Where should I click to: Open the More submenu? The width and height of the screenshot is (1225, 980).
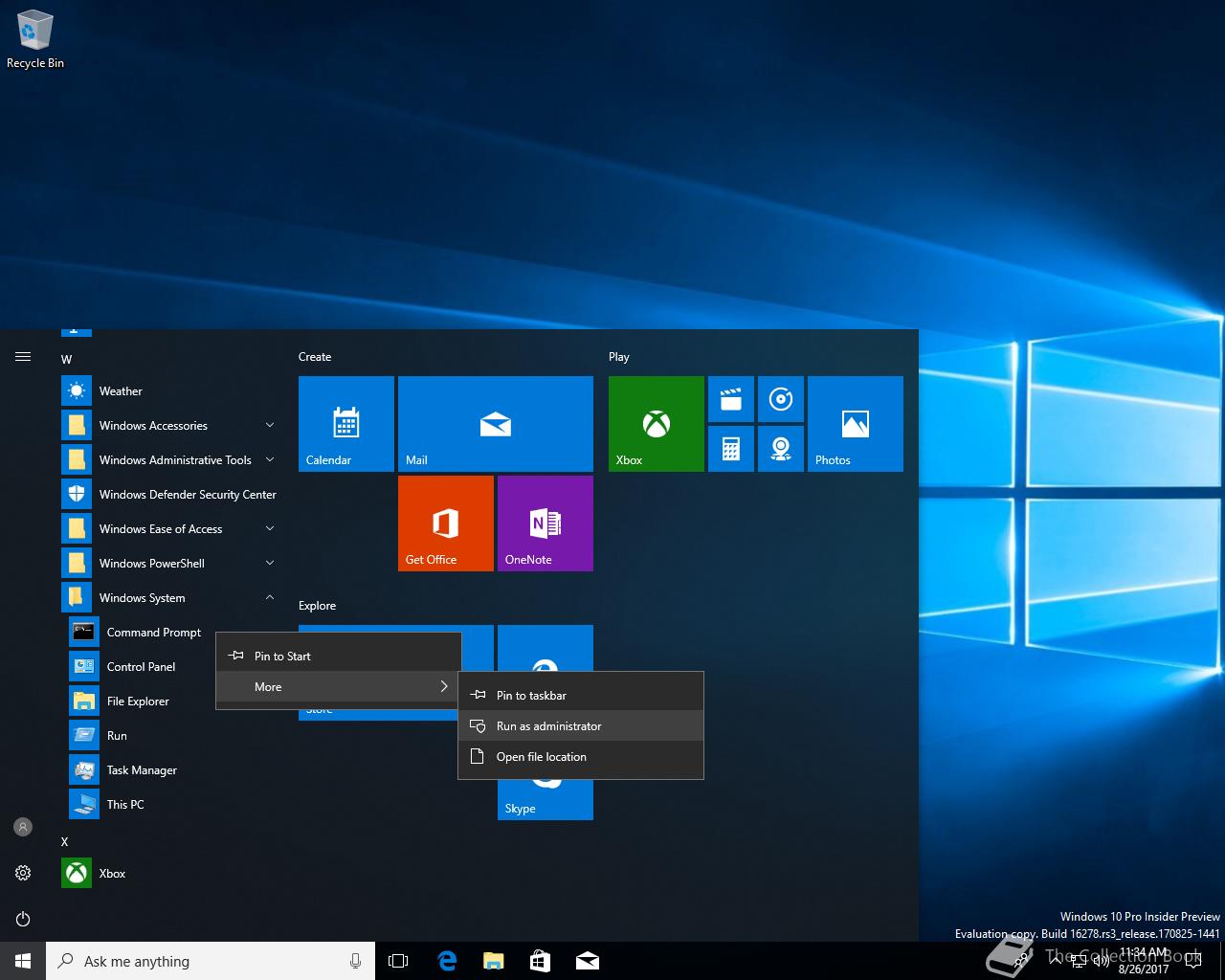point(339,687)
